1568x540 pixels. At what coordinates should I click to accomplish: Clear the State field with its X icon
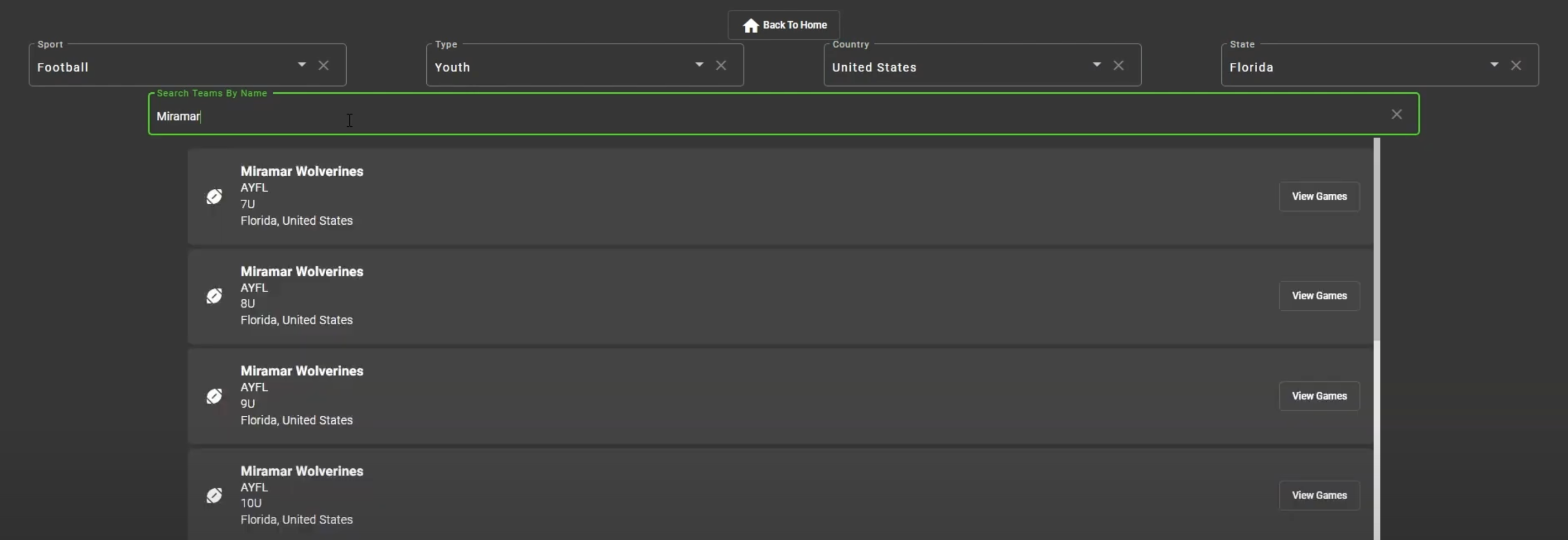[1516, 65]
